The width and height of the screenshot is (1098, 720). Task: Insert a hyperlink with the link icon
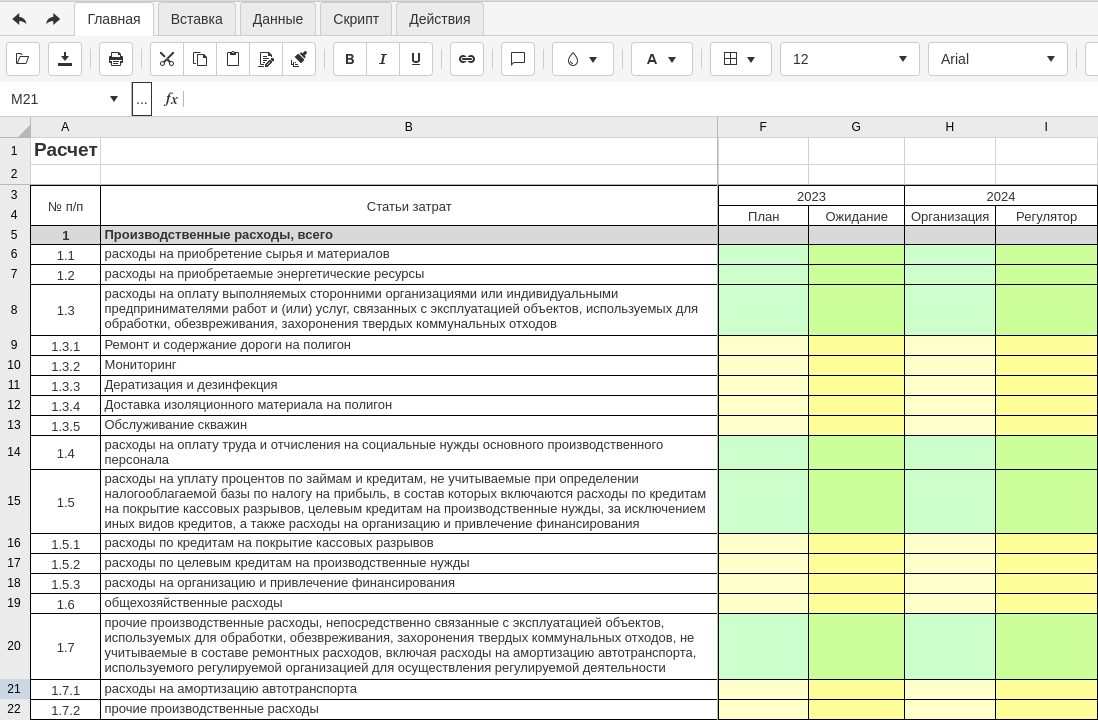467,59
